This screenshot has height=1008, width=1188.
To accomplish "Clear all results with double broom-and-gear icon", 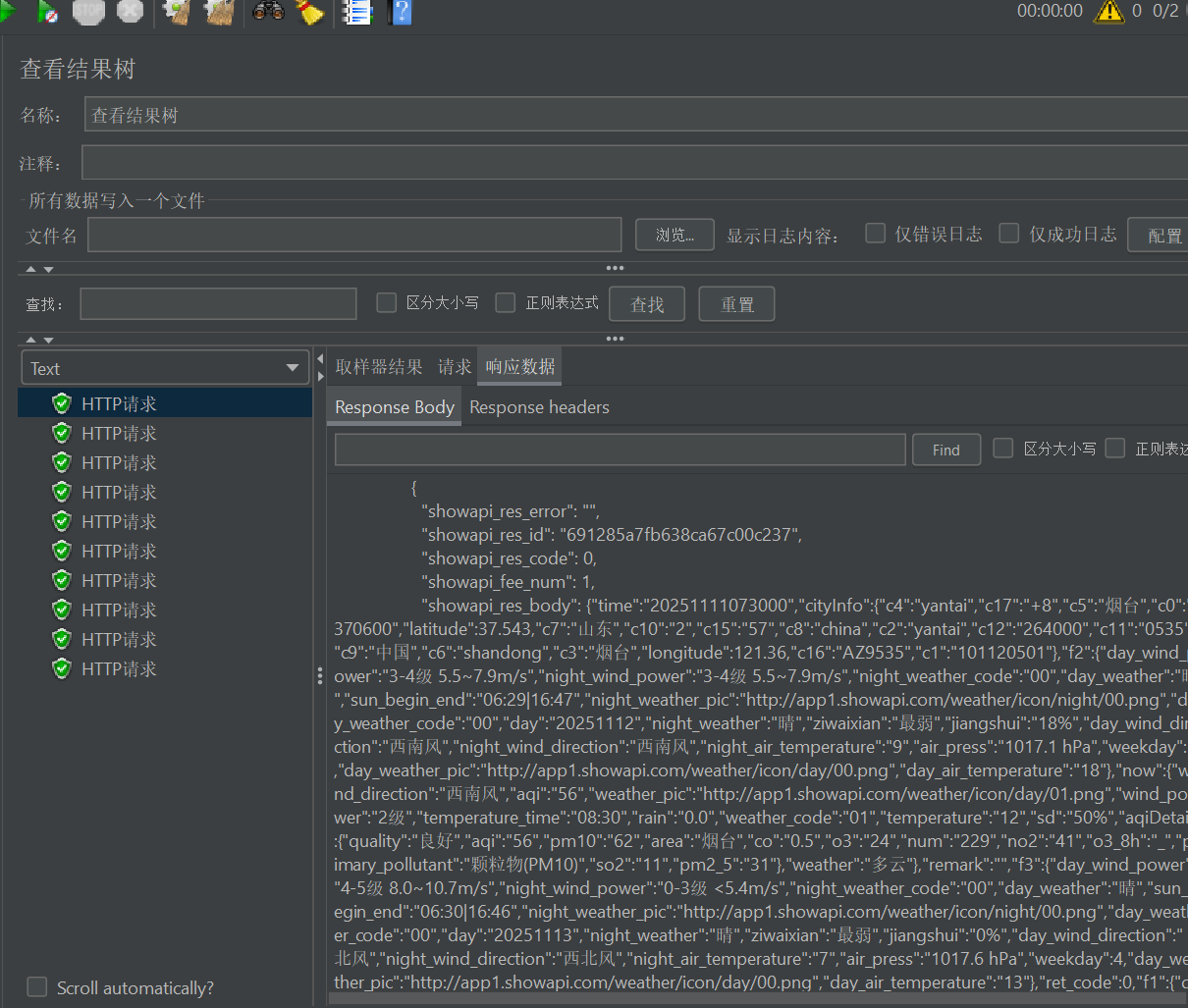I will (219, 12).
